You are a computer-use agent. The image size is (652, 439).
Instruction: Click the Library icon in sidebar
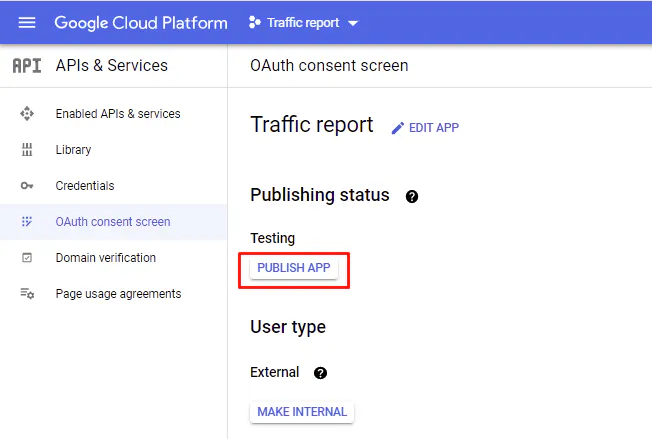pos(27,150)
